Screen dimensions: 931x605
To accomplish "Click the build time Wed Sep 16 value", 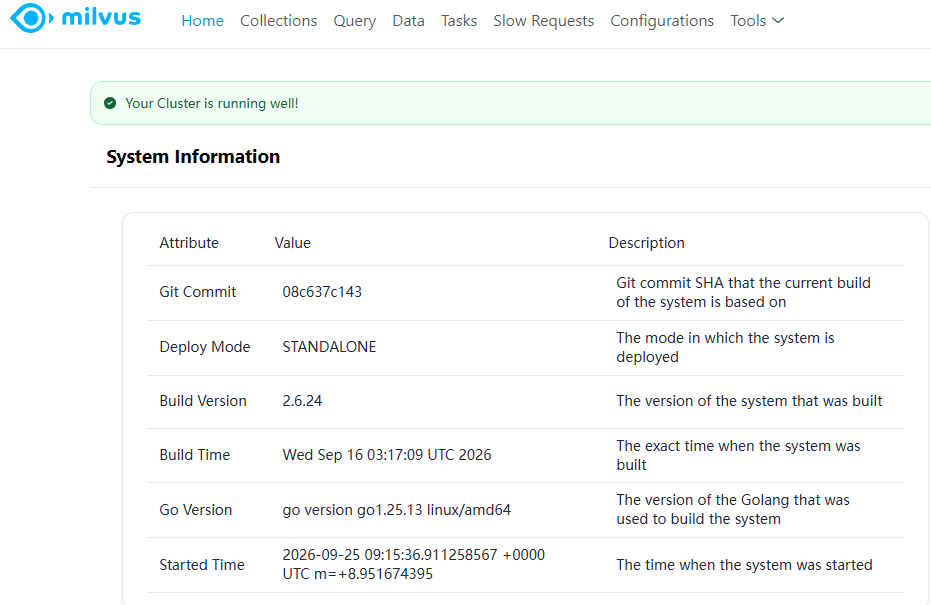I will tap(387, 455).
